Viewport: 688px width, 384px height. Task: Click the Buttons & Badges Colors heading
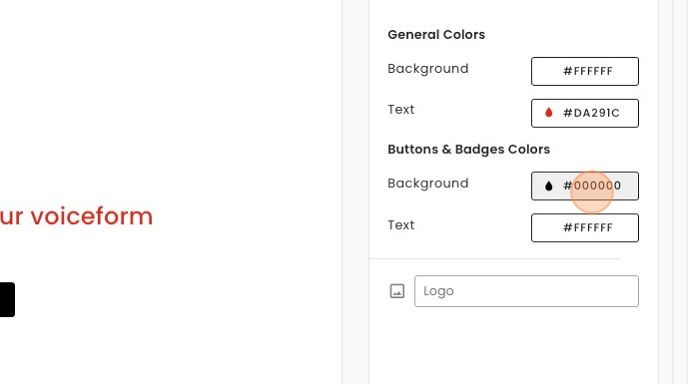coord(469,150)
